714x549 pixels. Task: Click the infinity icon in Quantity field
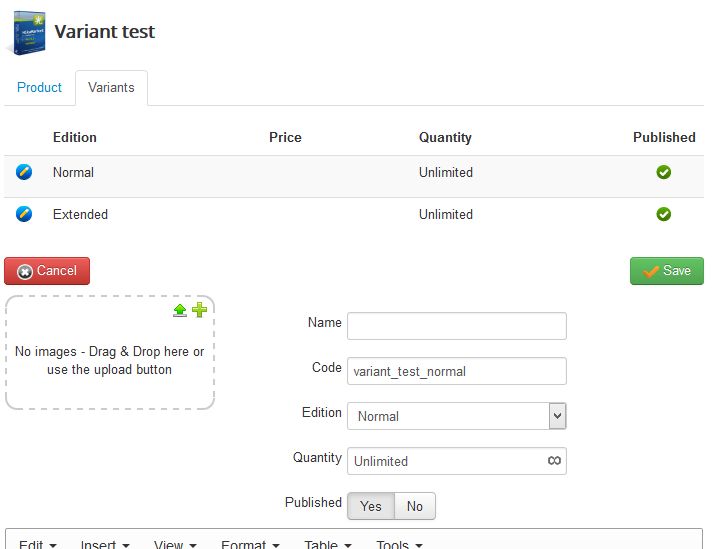click(554, 461)
